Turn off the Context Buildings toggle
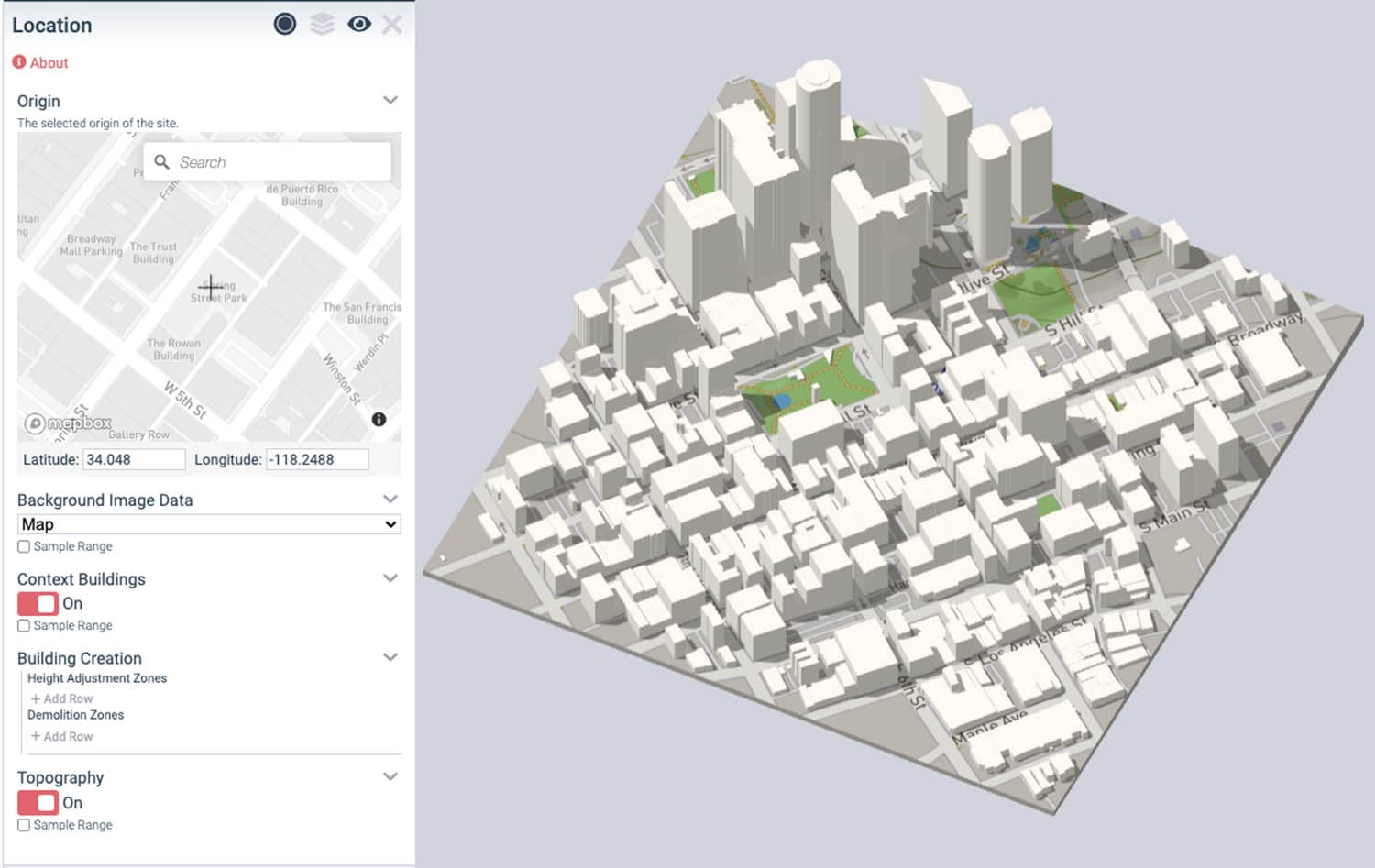1375x868 pixels. (x=36, y=603)
